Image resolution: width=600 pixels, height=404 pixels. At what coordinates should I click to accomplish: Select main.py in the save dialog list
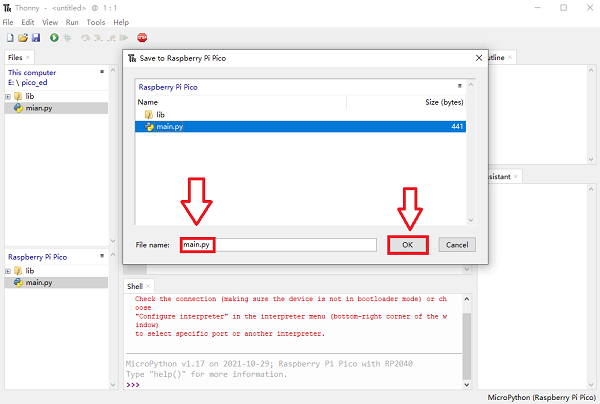tap(300, 127)
